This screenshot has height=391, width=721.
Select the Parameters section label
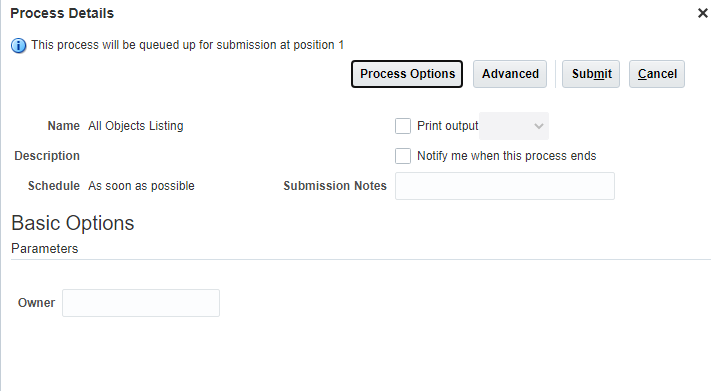coord(45,249)
